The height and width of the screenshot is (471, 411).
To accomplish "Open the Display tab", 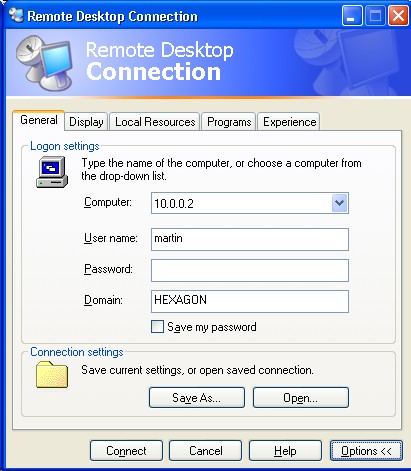I will pos(86,122).
